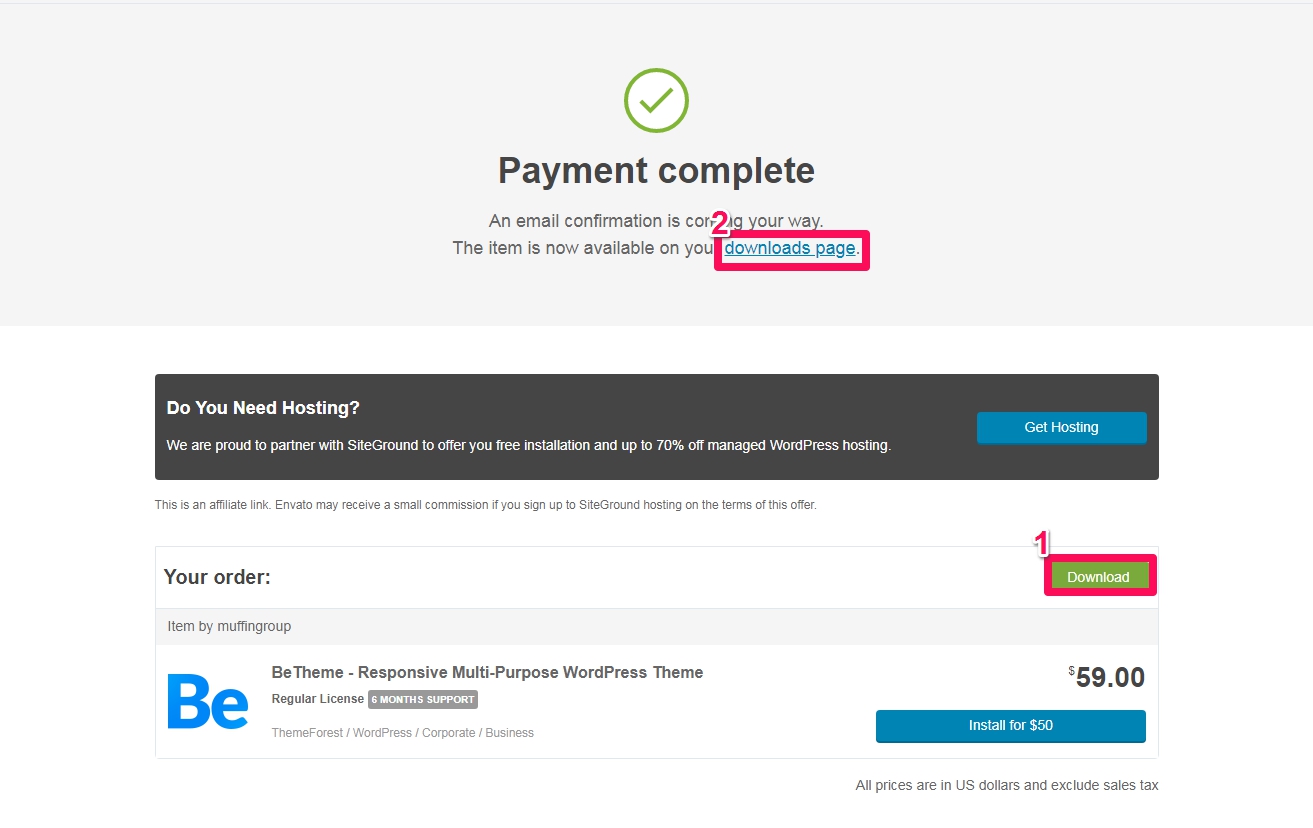1313x828 pixels.
Task: Click the Your order heading
Action: click(217, 577)
